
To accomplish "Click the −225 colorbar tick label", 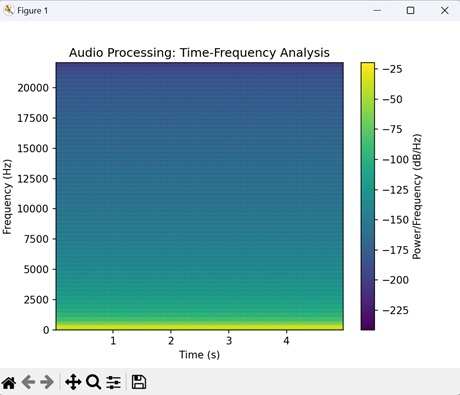I will pyautogui.click(x=395, y=310).
